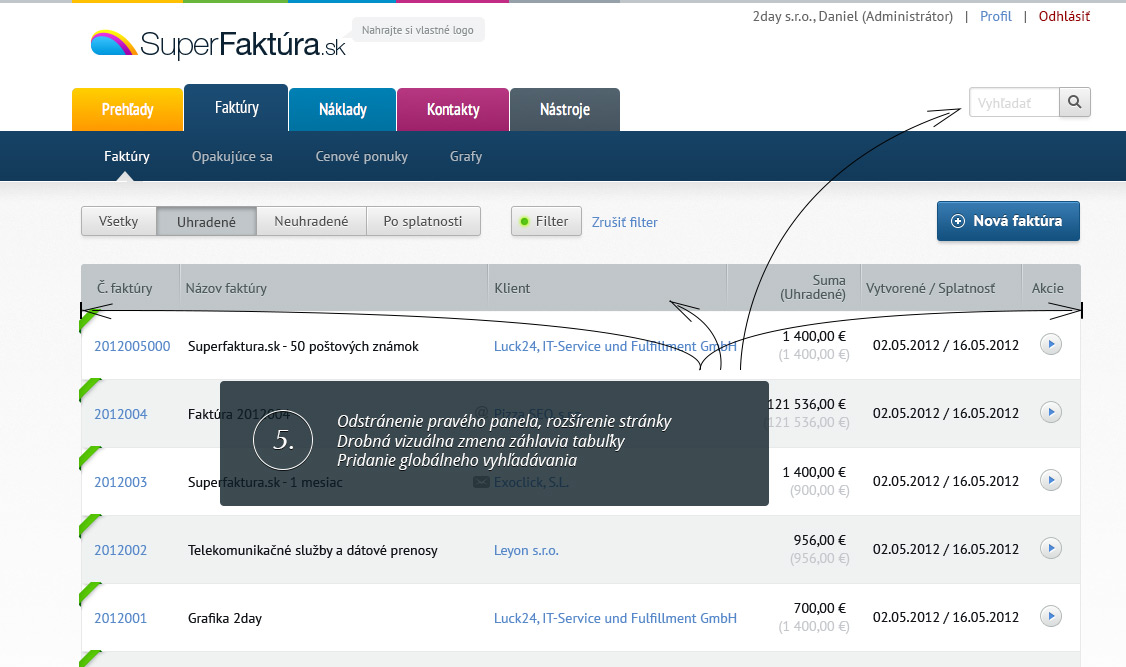Open the Grafy submenu item
1126x667 pixels.
[x=465, y=156]
